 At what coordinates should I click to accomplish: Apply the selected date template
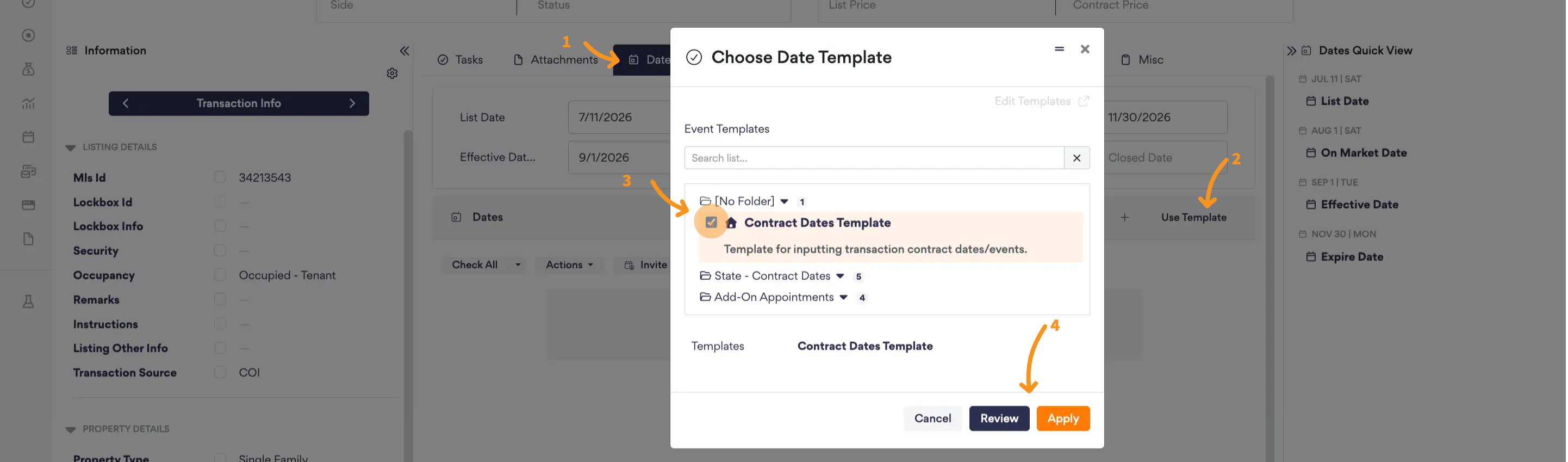(x=1063, y=418)
